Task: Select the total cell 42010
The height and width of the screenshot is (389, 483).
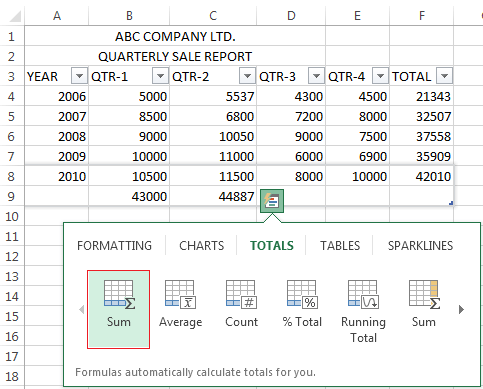Action: 422,176
